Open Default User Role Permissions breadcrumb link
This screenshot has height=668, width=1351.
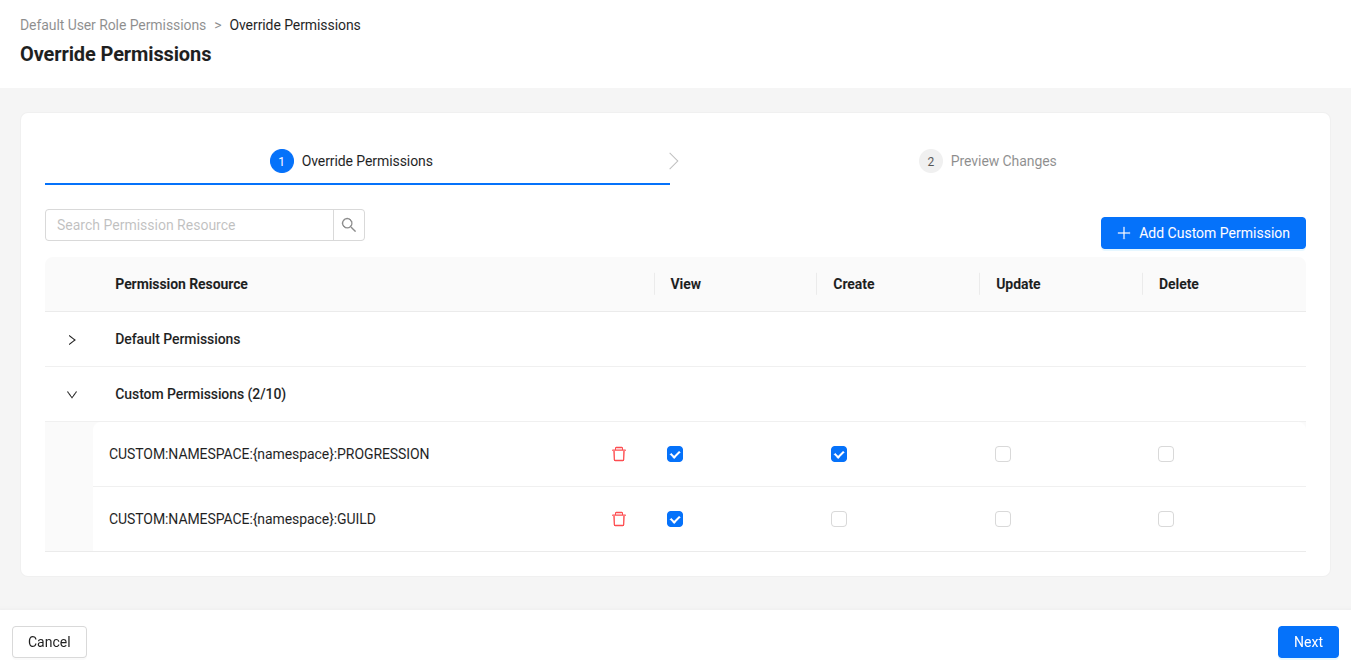(x=112, y=24)
